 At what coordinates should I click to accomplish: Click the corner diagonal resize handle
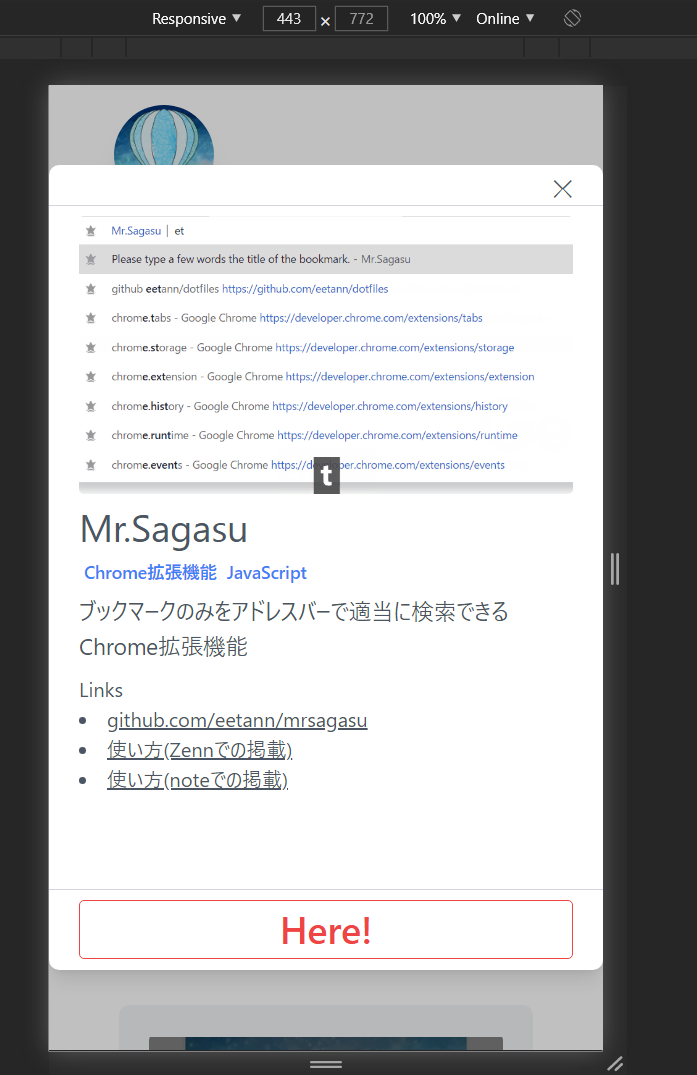tap(615, 1063)
